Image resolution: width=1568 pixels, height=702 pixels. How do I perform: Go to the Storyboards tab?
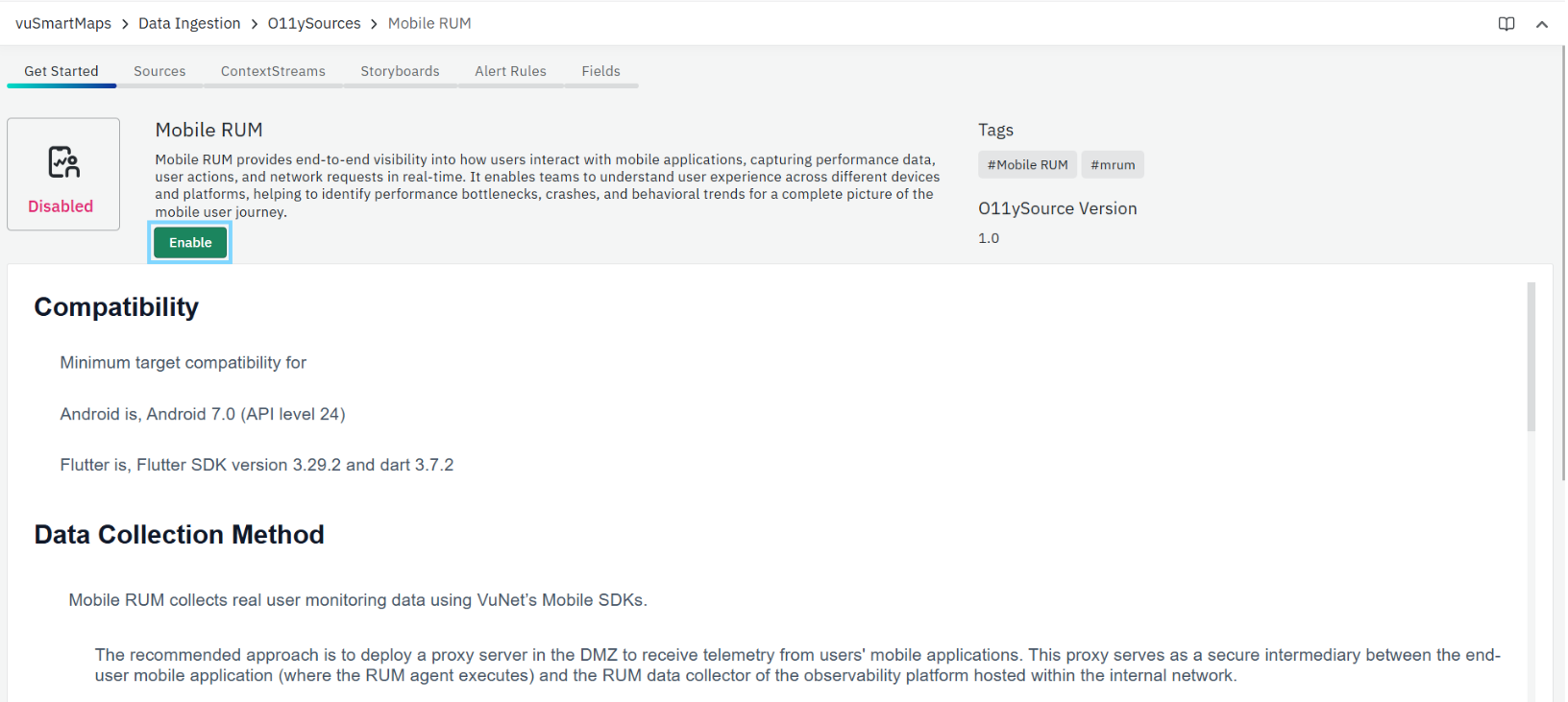(400, 71)
